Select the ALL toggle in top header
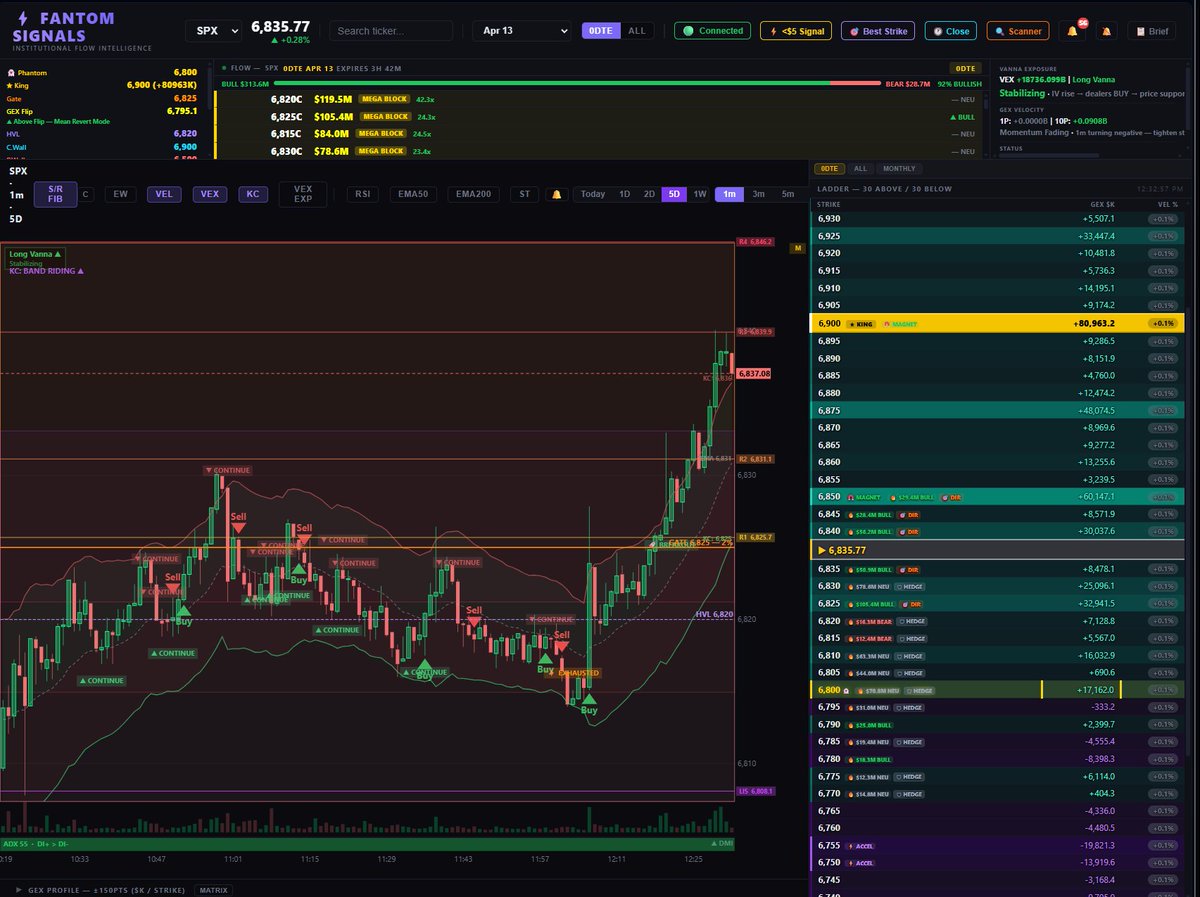Screen dimensions: 1200x897 [636, 31]
